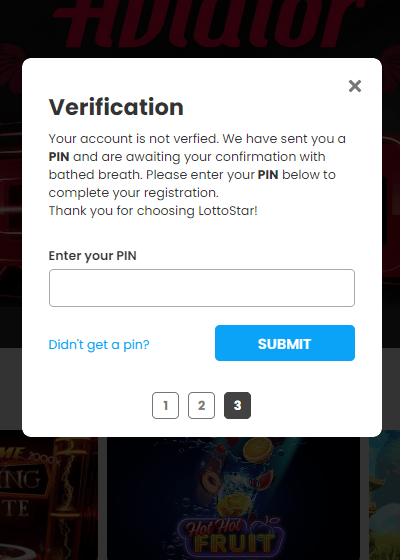Viewport: 400px width, 560px height.
Task: Go to registration step 1
Action: point(165,405)
